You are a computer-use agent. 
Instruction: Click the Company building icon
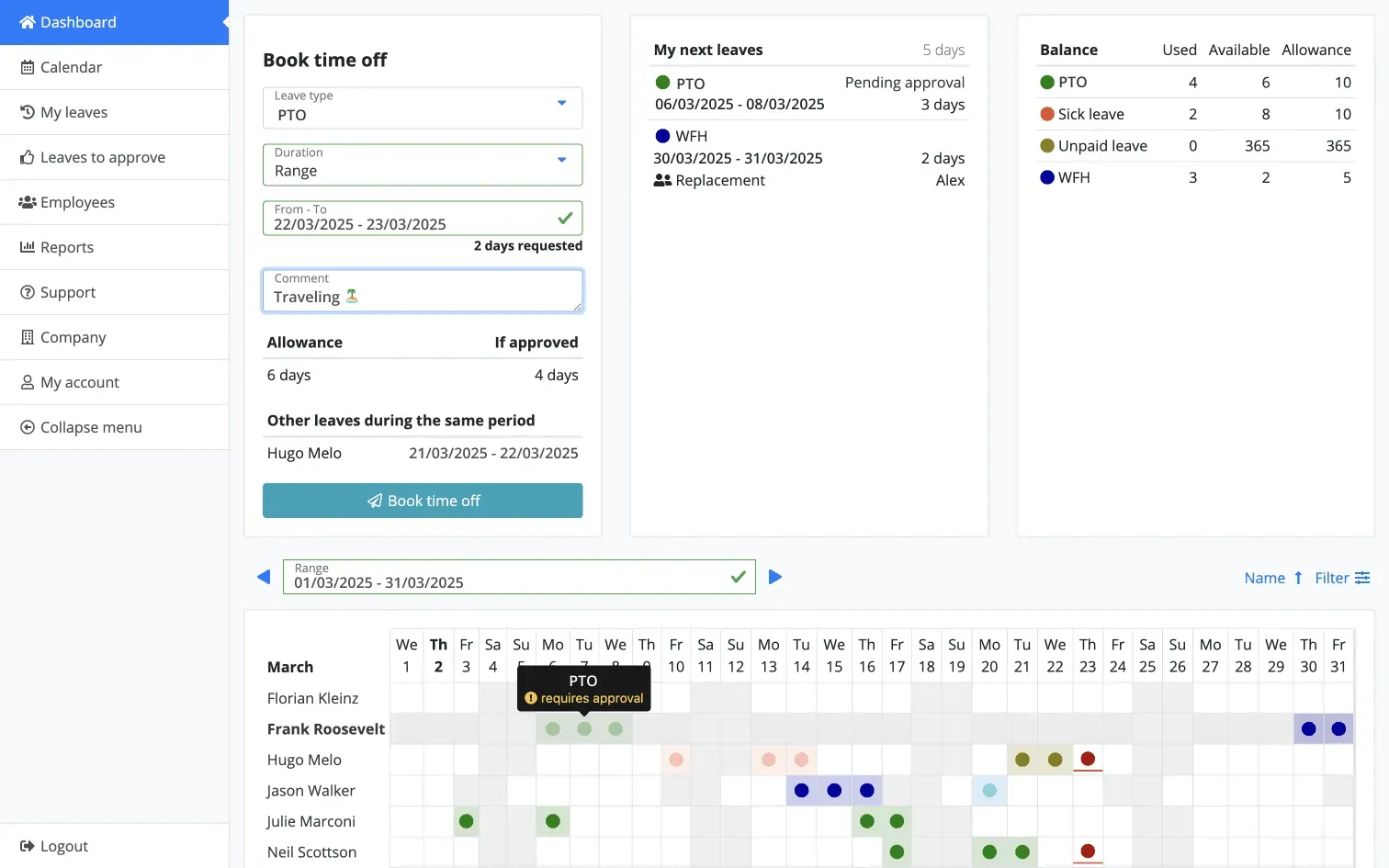(x=27, y=337)
